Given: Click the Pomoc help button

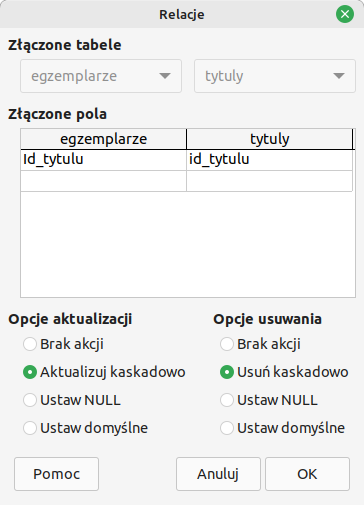Looking at the screenshot, I should click(56, 474).
